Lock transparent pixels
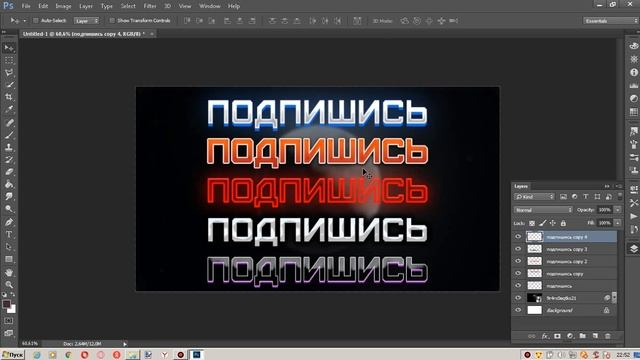The width and height of the screenshot is (640, 360). 531,223
